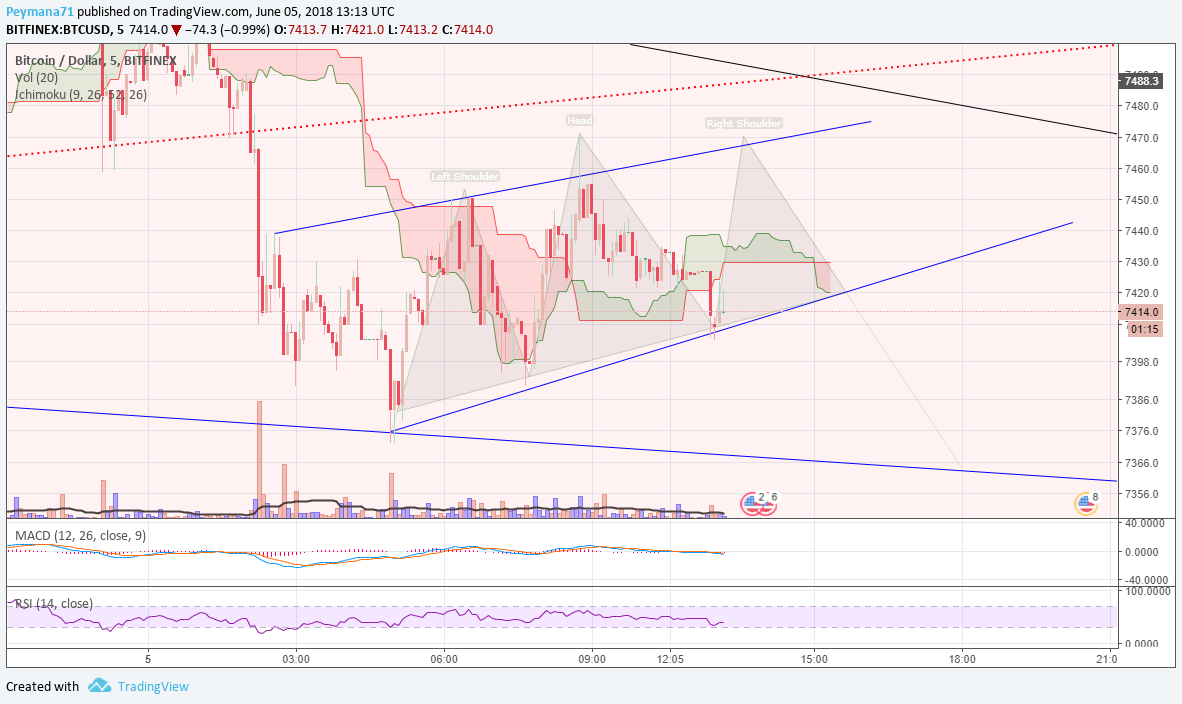Click the BITFINEX:BTCUSD symbol in the header
Image resolution: width=1182 pixels, height=704 pixels.
click(x=57, y=29)
